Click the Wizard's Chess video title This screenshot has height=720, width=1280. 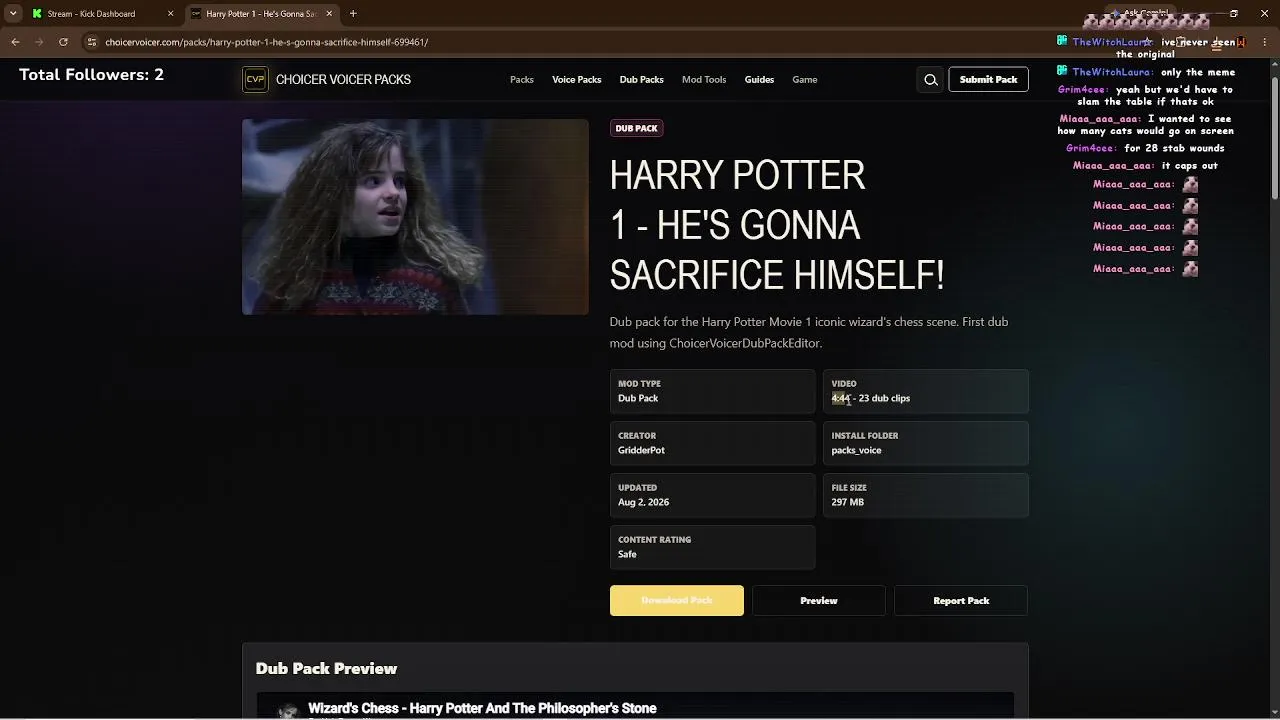[x=482, y=708]
